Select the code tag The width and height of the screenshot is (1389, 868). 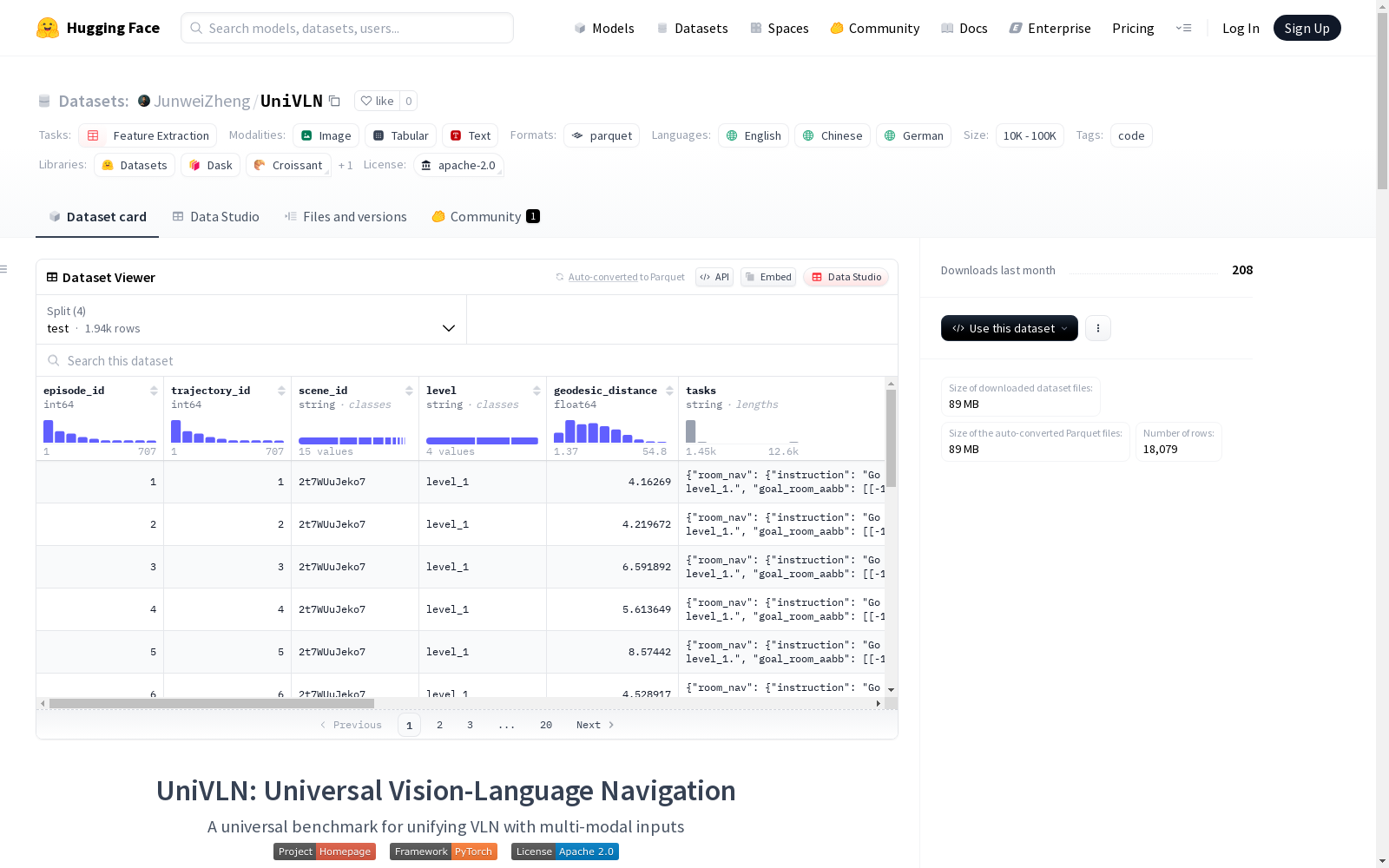pos(1131,135)
